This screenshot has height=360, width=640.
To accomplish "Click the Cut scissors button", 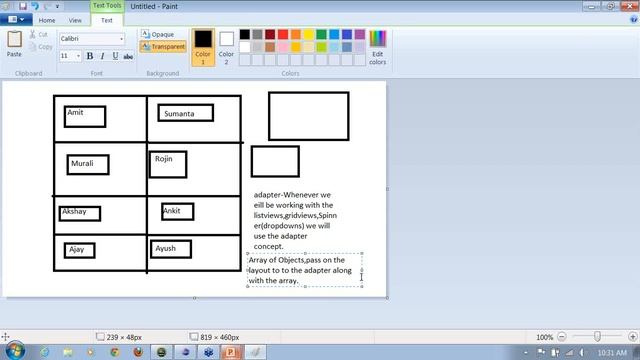I will point(39,35).
